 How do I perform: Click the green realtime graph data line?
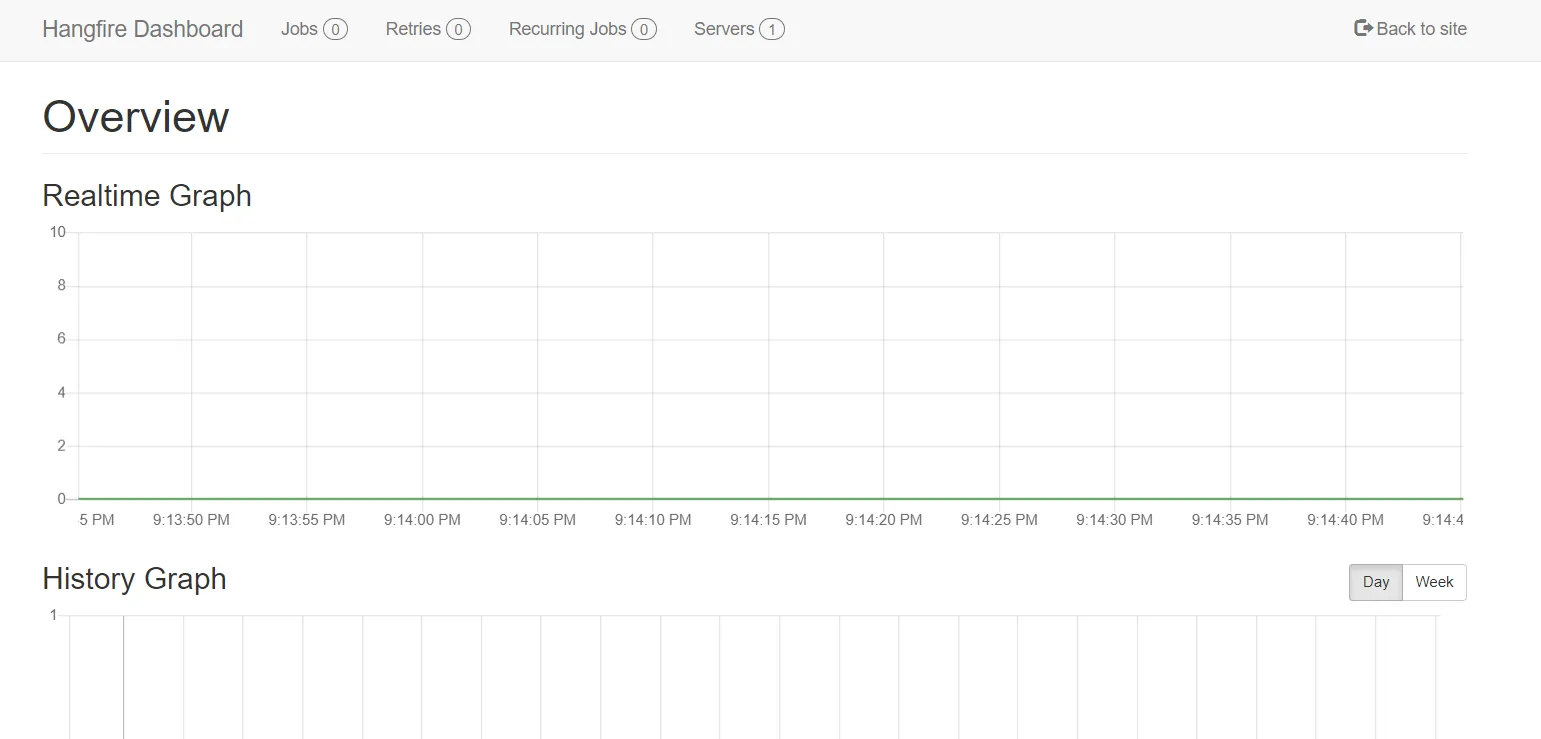(x=770, y=498)
